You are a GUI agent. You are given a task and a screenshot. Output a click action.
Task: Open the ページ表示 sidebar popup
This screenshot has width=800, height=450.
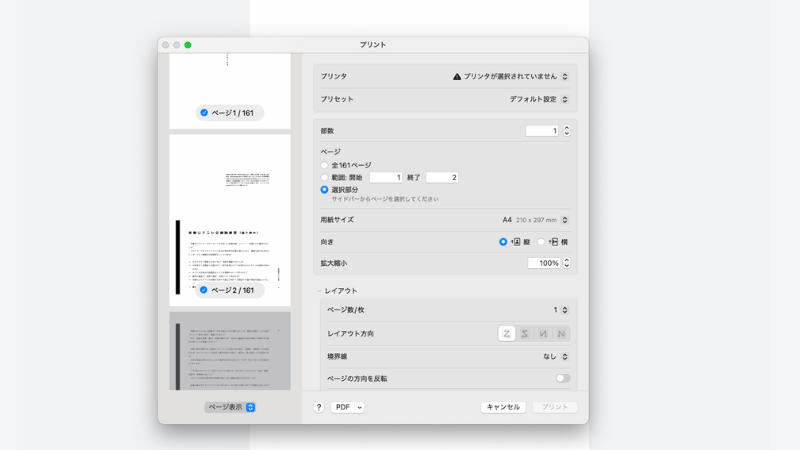pos(230,407)
